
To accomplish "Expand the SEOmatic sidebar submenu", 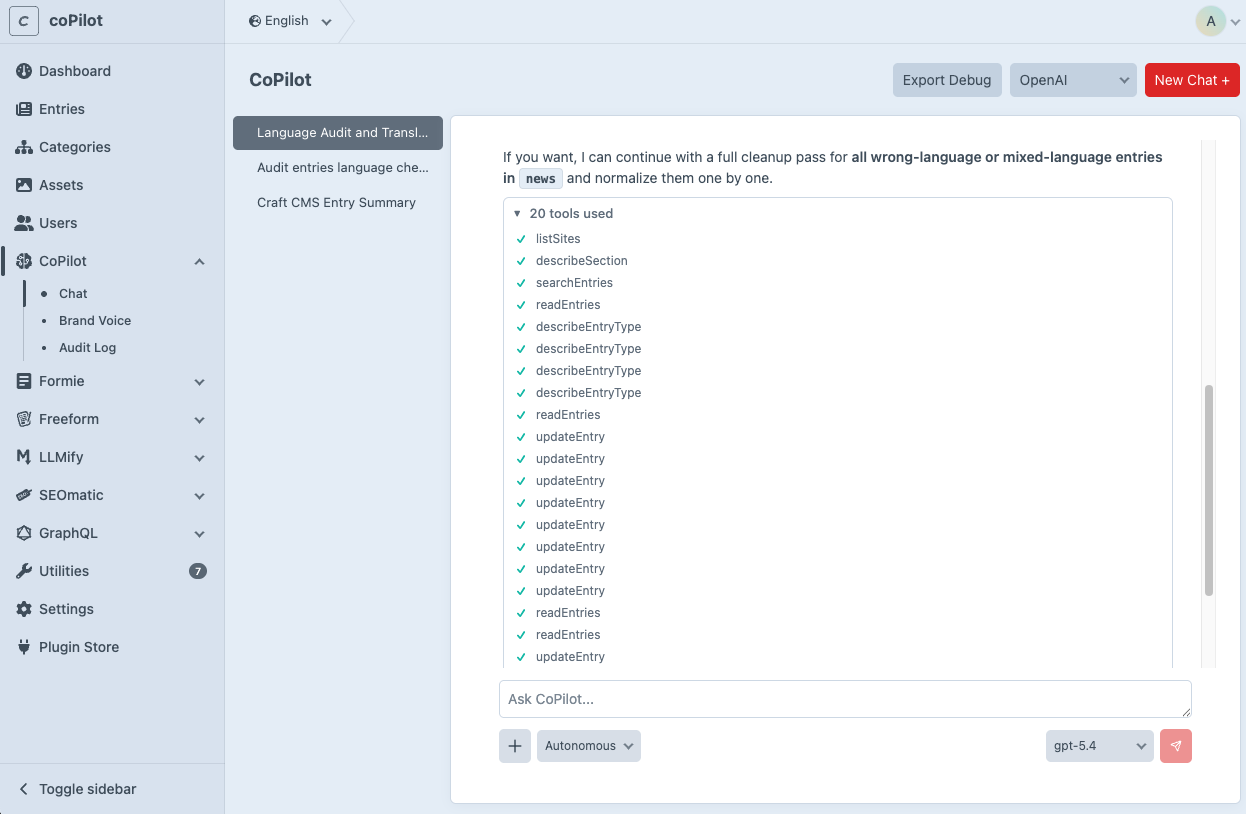I will coord(199,496).
